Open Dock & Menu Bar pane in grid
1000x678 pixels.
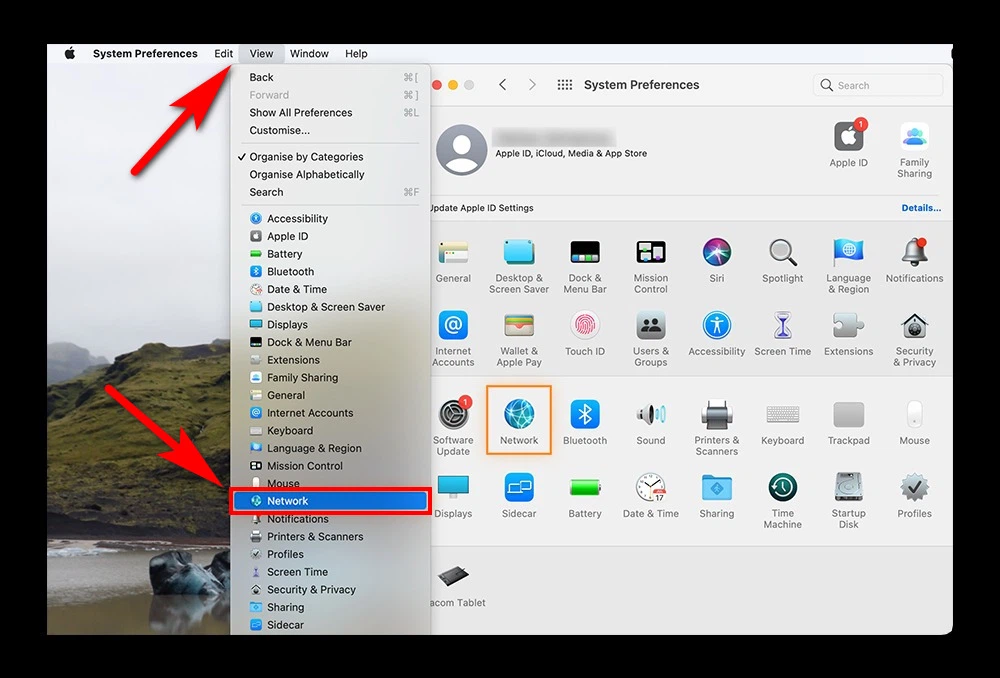tap(584, 253)
